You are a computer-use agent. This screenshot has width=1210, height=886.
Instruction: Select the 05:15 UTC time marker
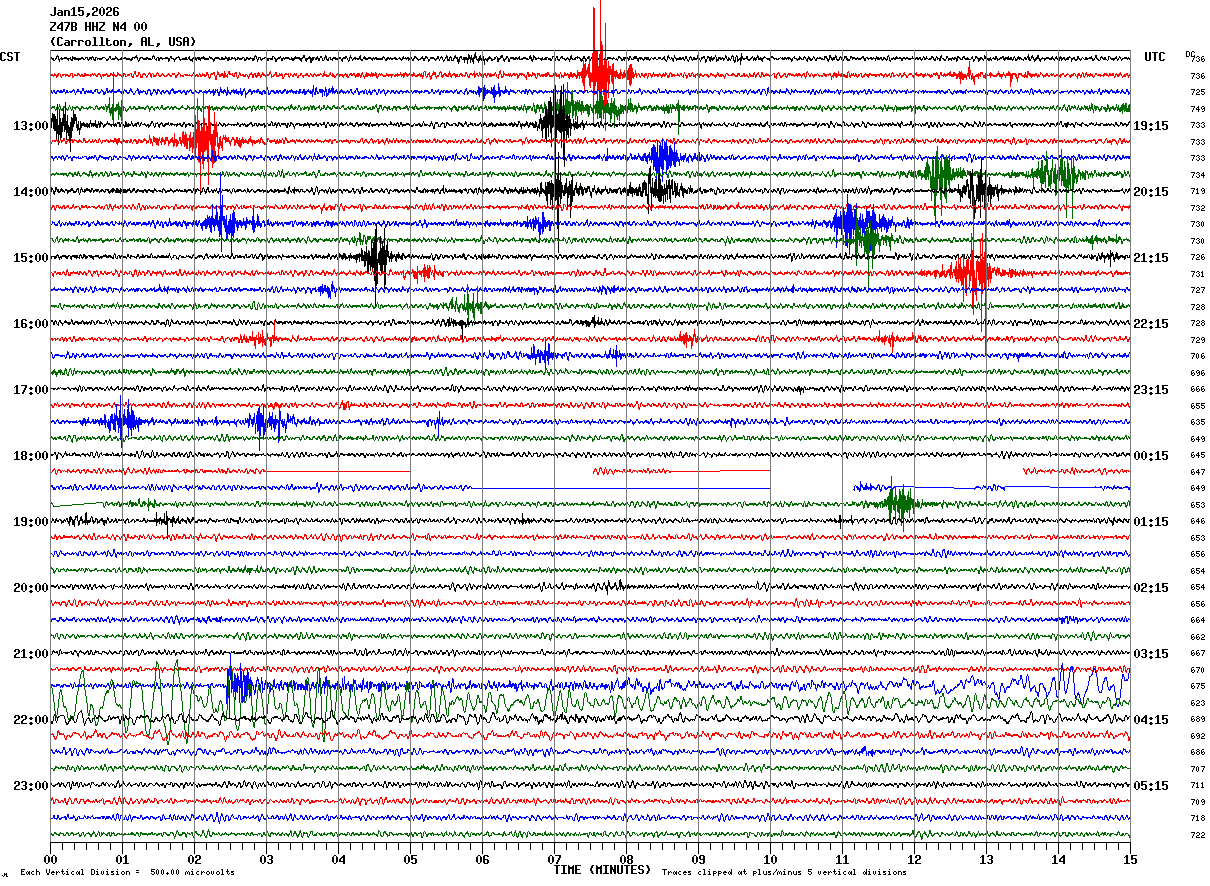(1151, 786)
